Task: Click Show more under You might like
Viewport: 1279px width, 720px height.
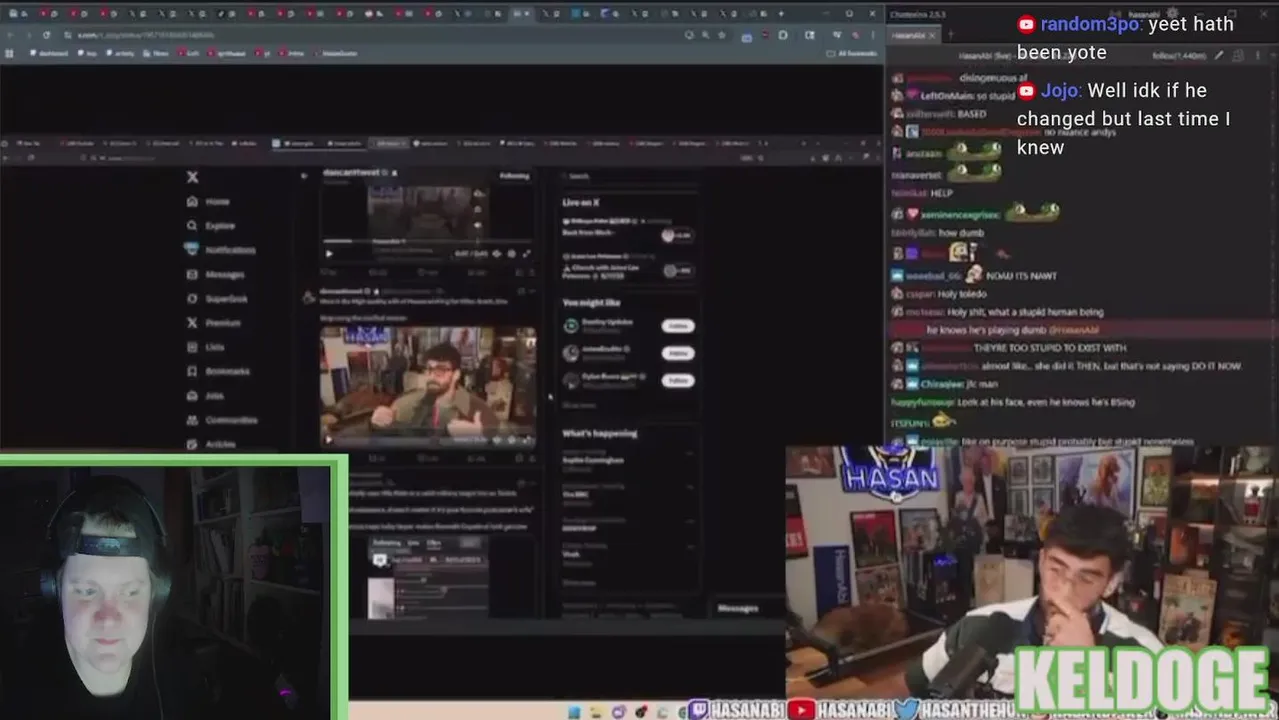Action: pos(579,405)
